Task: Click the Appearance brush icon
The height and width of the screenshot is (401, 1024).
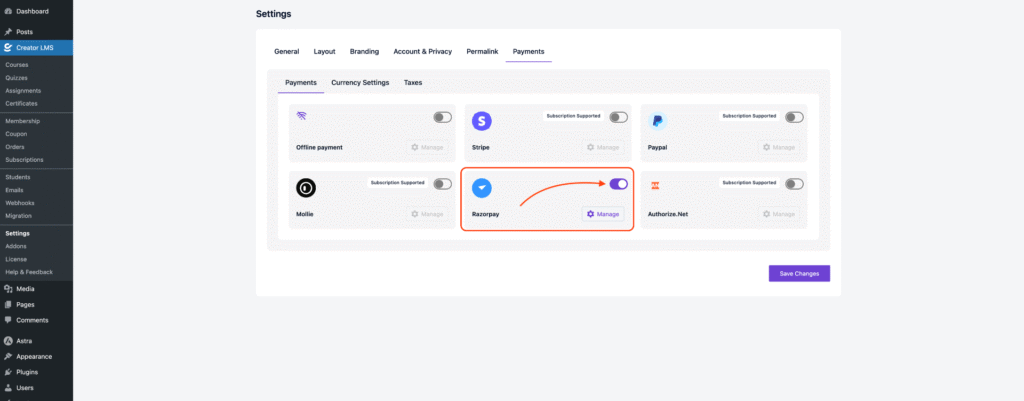Action: (x=8, y=357)
